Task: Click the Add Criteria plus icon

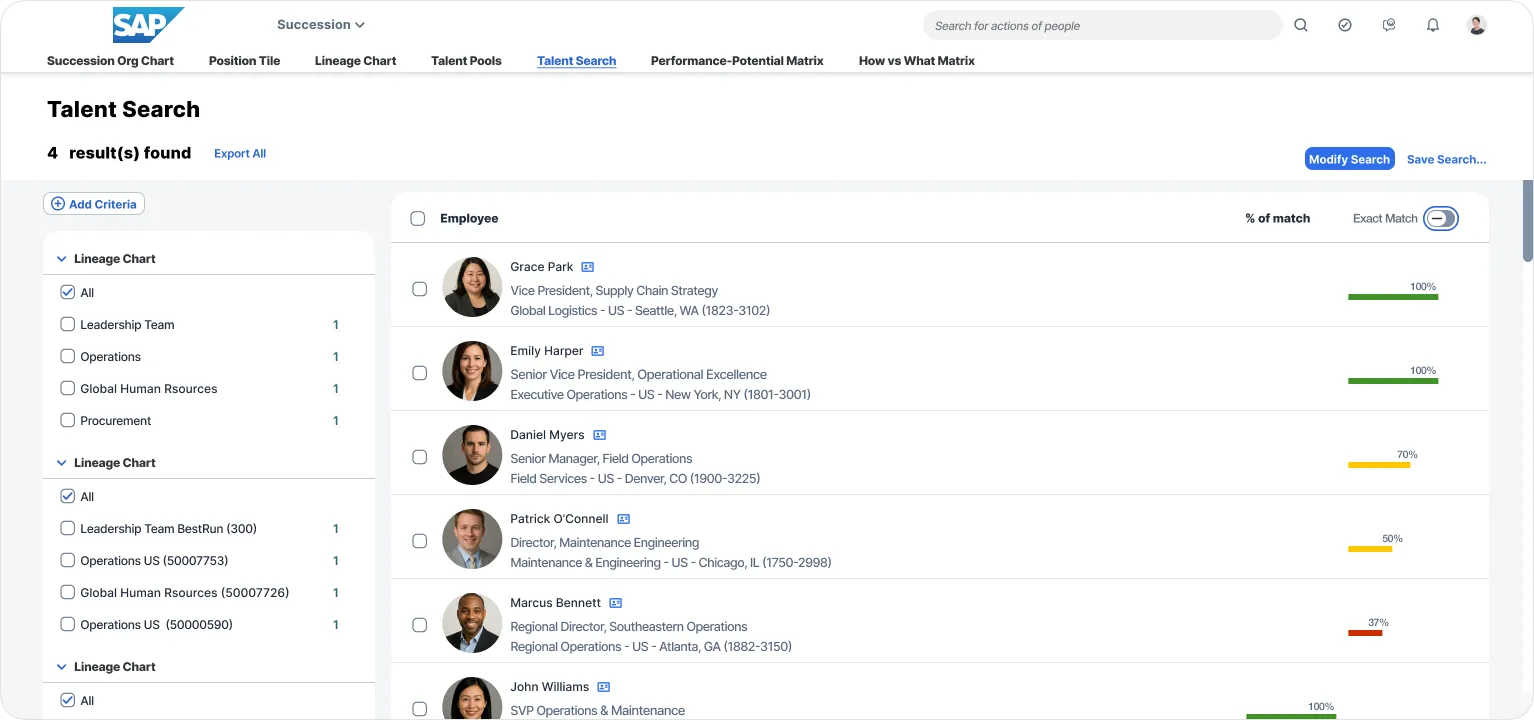Action: click(59, 203)
